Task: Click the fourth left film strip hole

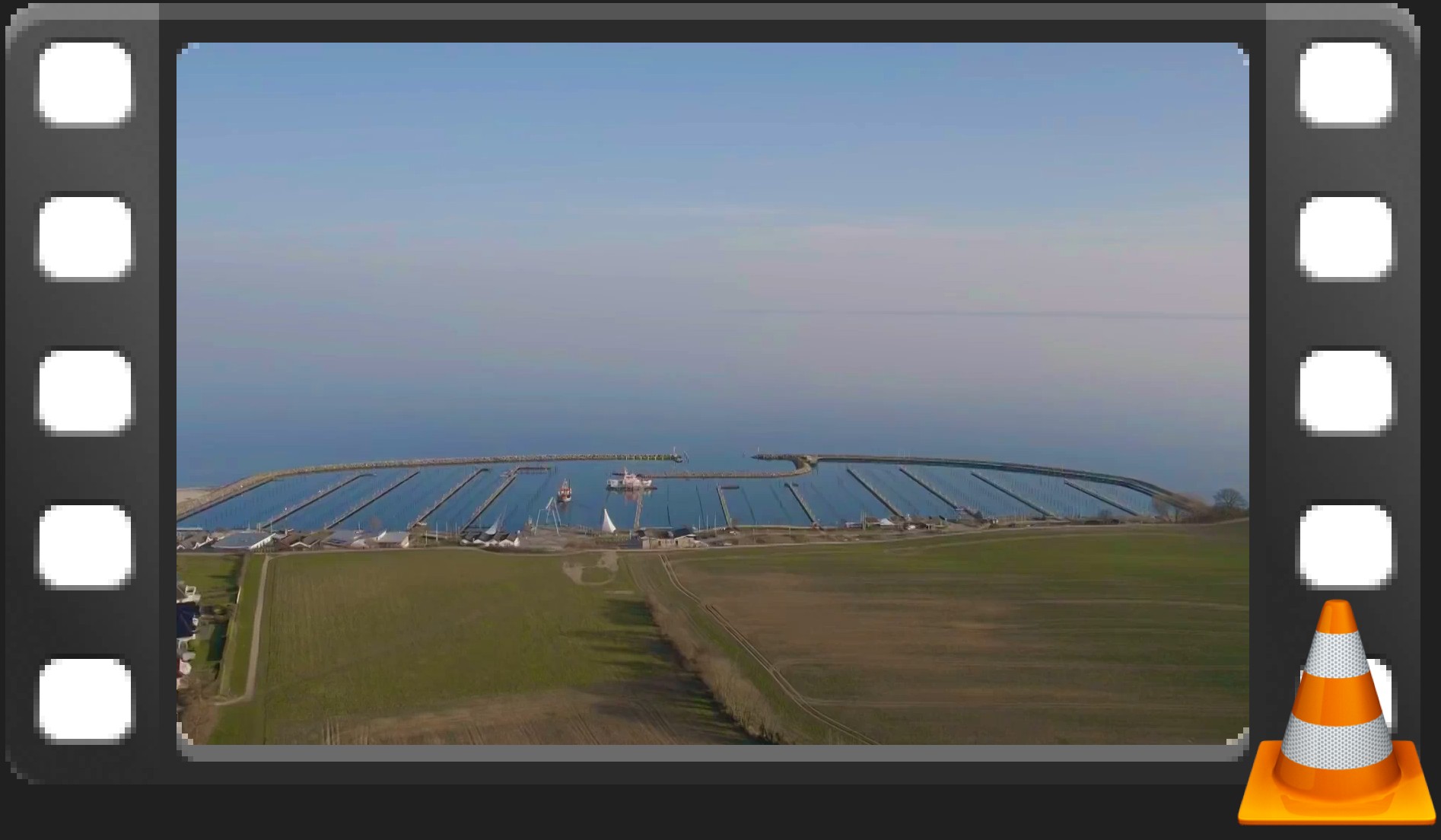Action: 85,546
